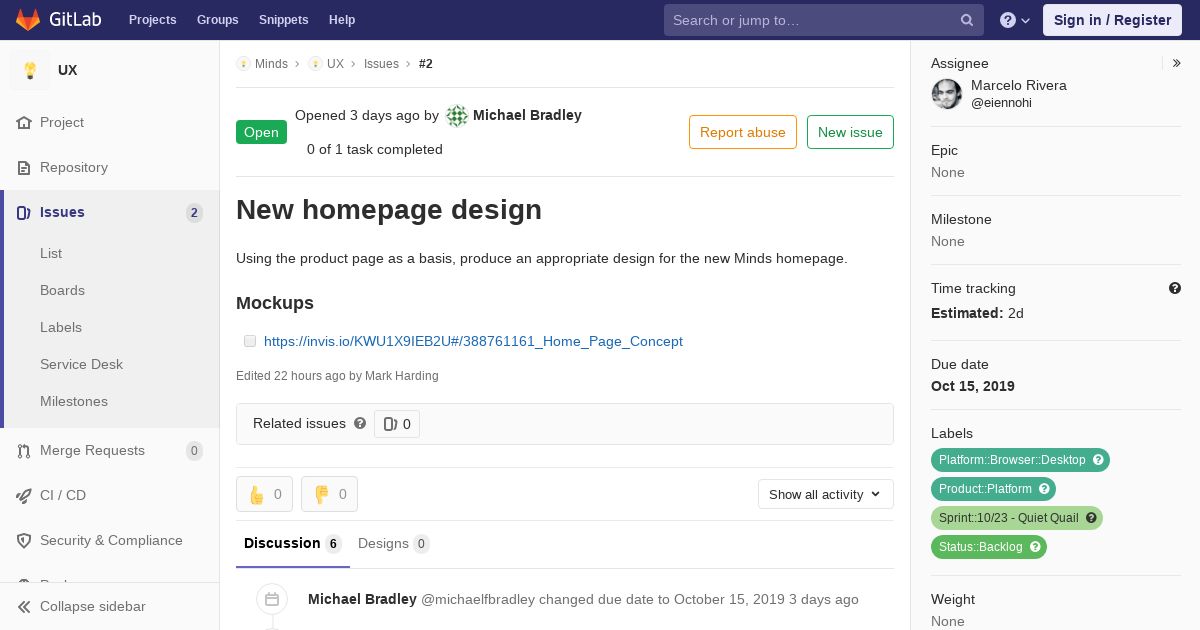This screenshot has height=630, width=1200.
Task: Click the GitLab fox logo
Action: 27,19
